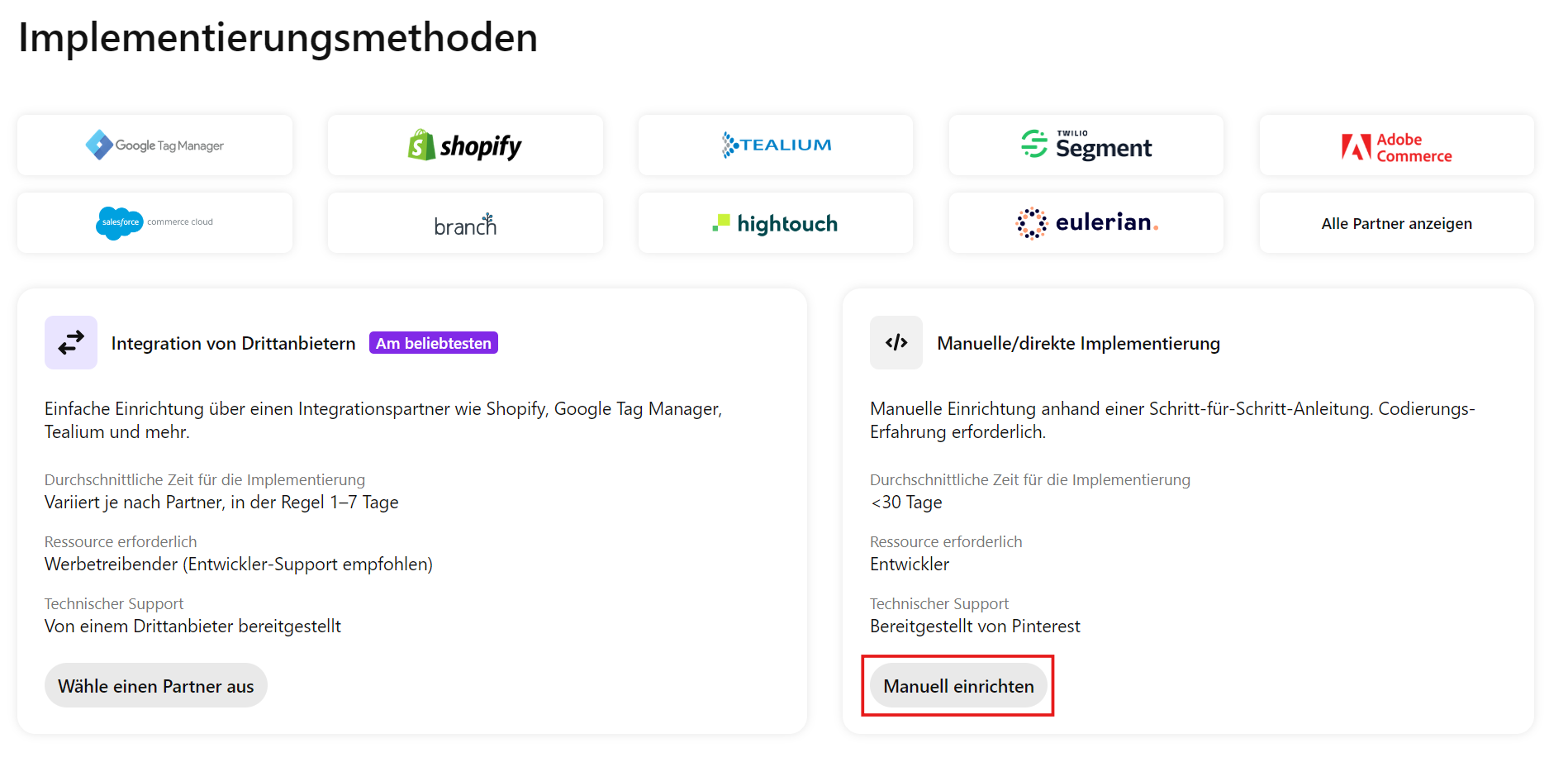Pick the Adobe Commerce partner card
The width and height of the screenshot is (1568, 767).
click(1397, 145)
